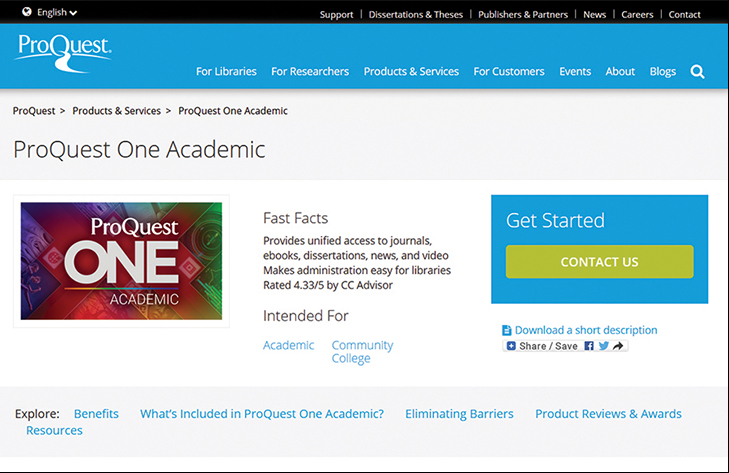The height and width of the screenshot is (473, 729).
Task: Click the document icon beside Download
Action: click(x=507, y=330)
